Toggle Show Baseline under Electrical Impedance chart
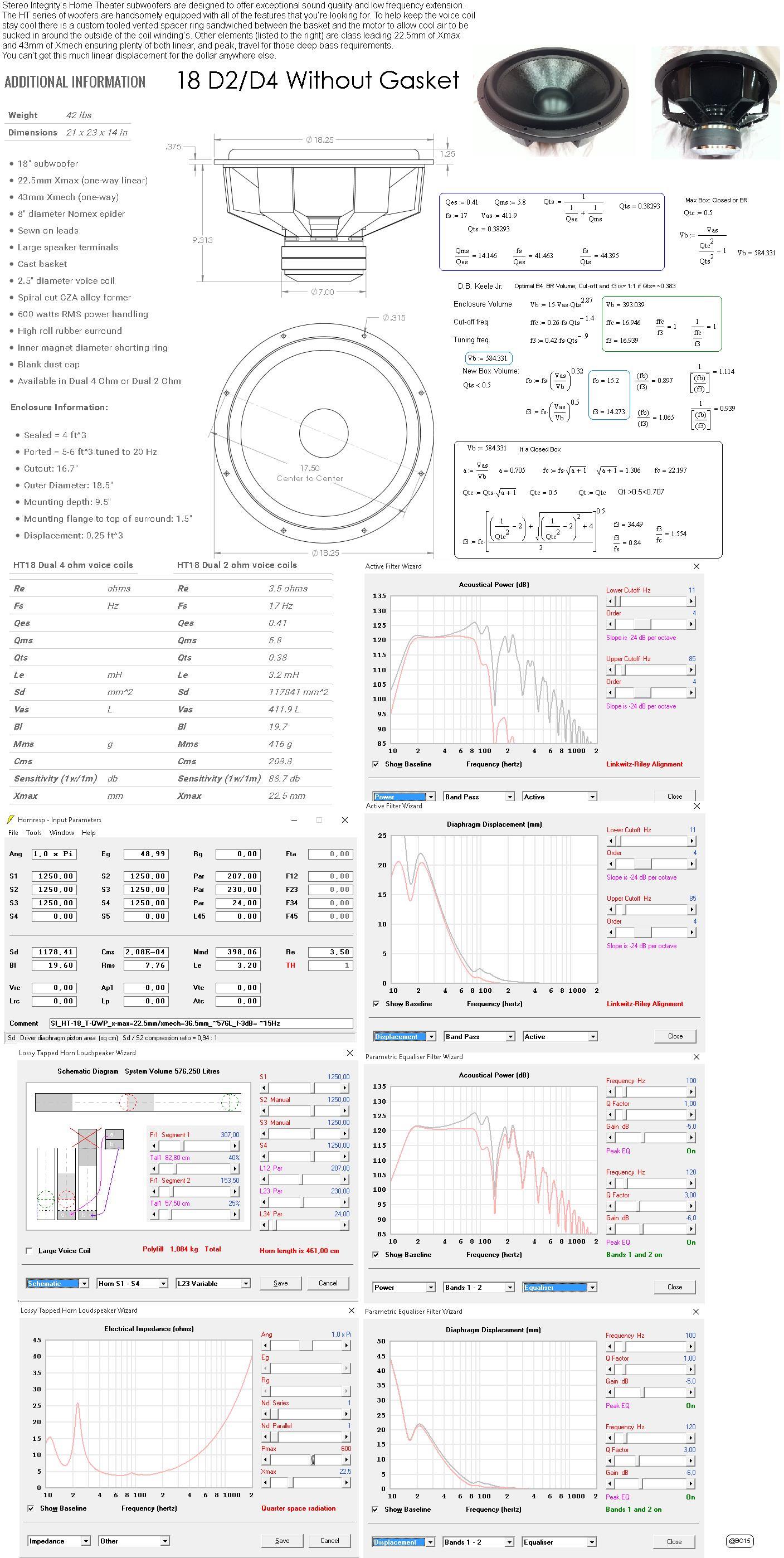784x1558 pixels. pos(31,1508)
